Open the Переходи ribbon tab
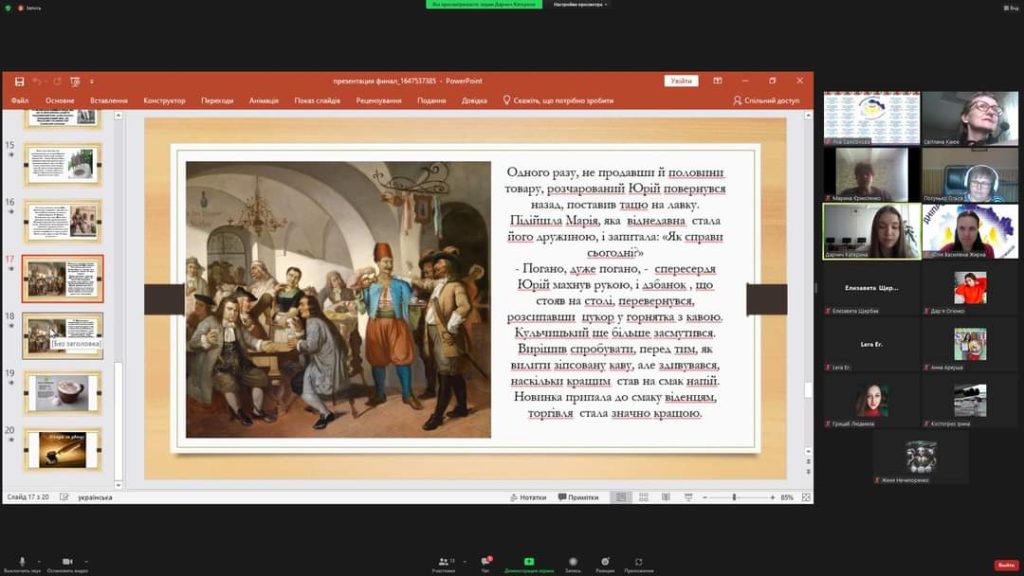Image resolution: width=1024 pixels, height=576 pixels. click(x=217, y=101)
